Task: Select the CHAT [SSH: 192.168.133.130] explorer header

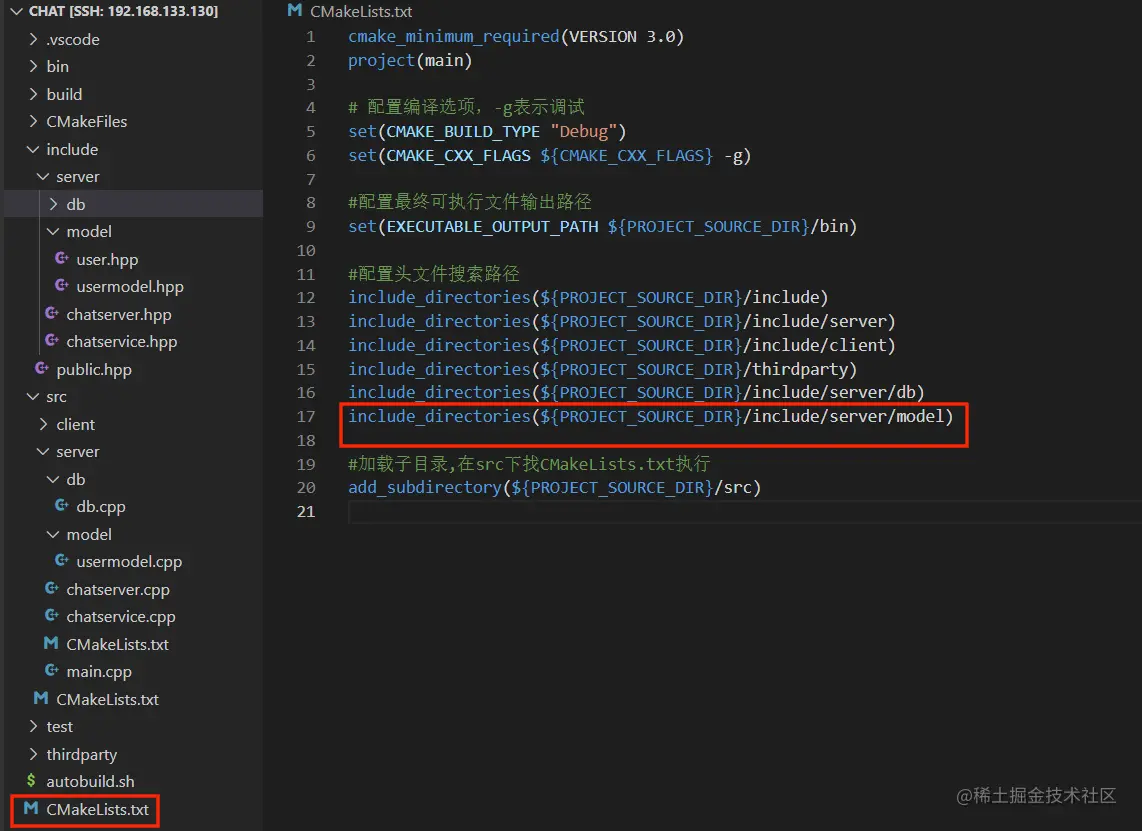Action: pos(123,11)
